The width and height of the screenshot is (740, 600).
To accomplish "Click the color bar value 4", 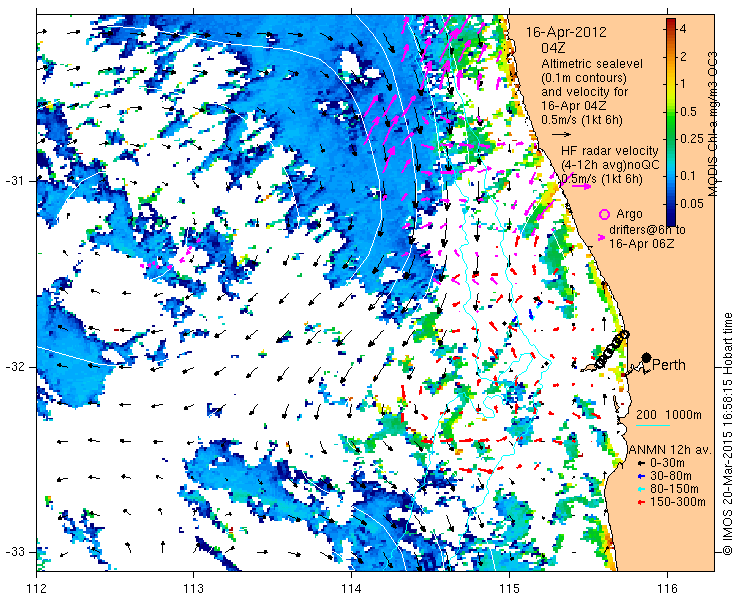I will click(683, 28).
